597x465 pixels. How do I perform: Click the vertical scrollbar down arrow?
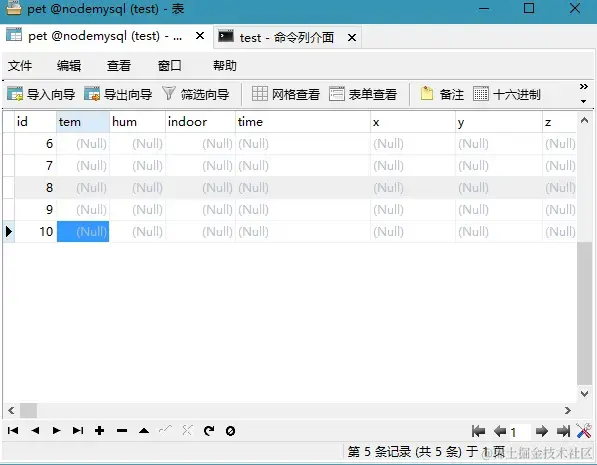pos(584,393)
